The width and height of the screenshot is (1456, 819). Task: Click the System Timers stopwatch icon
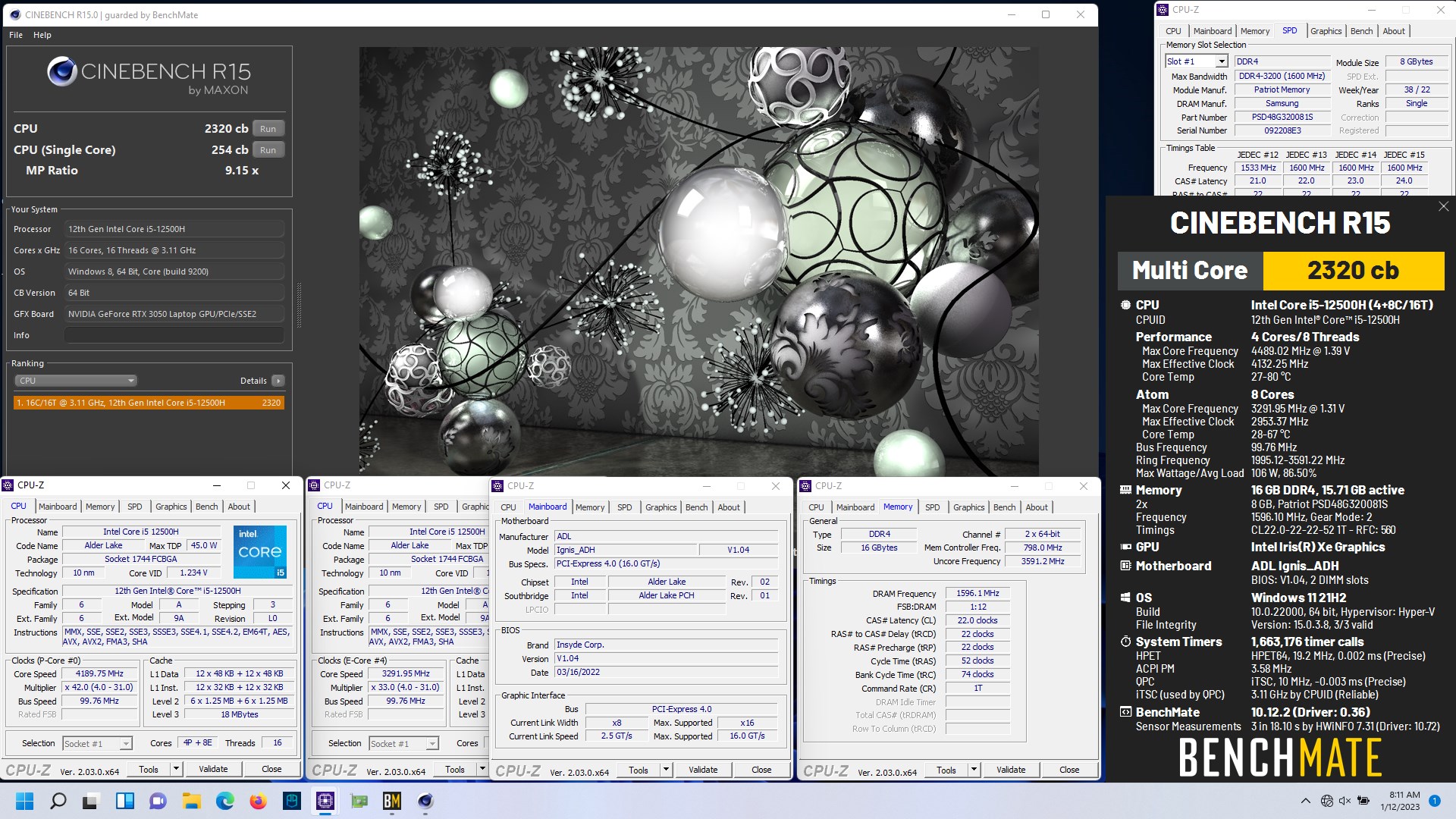(1125, 642)
